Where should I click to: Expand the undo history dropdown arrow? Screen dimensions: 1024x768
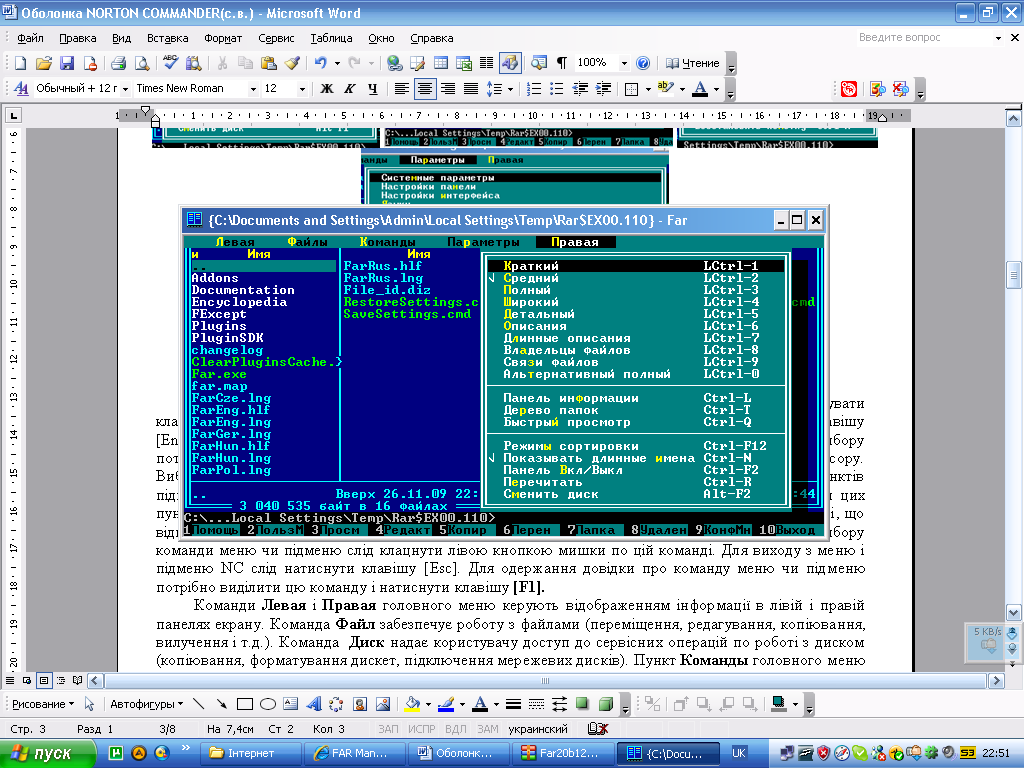tap(337, 63)
